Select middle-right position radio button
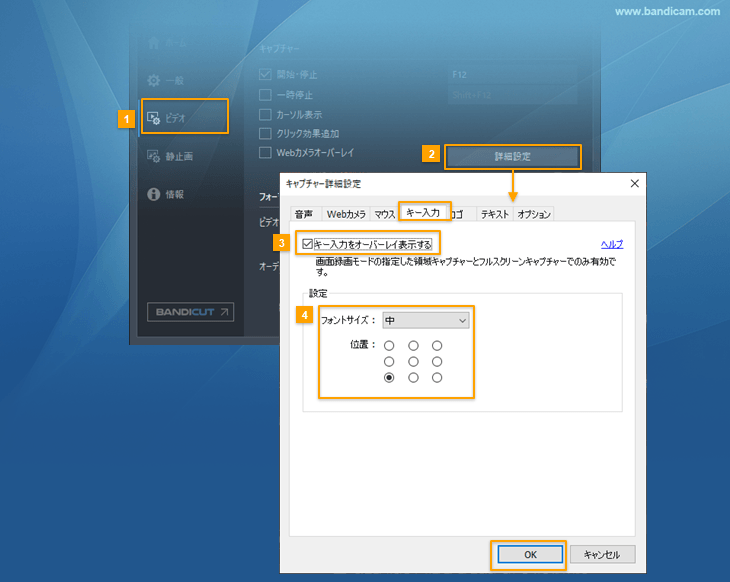730x582 pixels. 437,361
